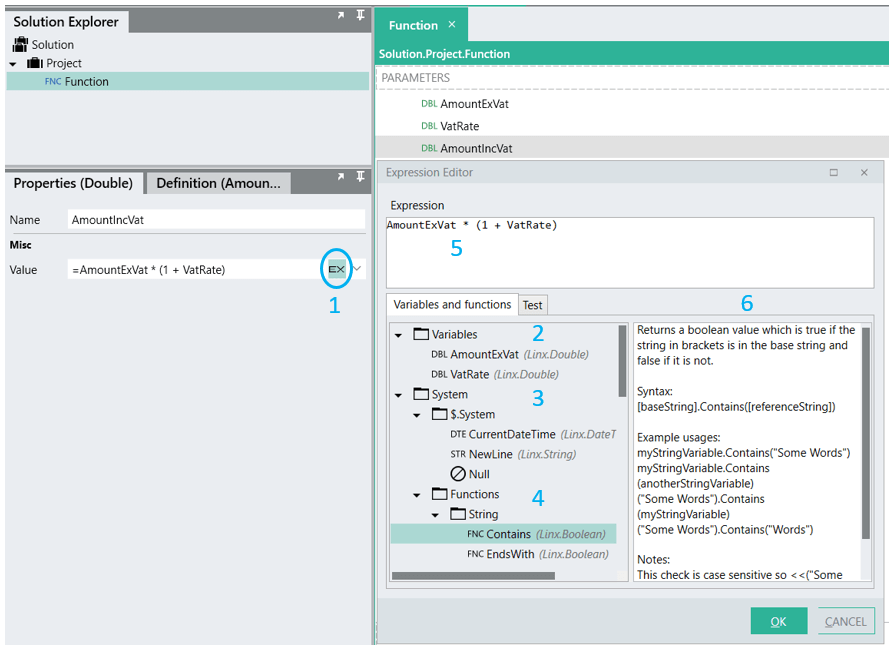Click the System folder icon
This screenshot has width=891, height=652.
tap(421, 393)
